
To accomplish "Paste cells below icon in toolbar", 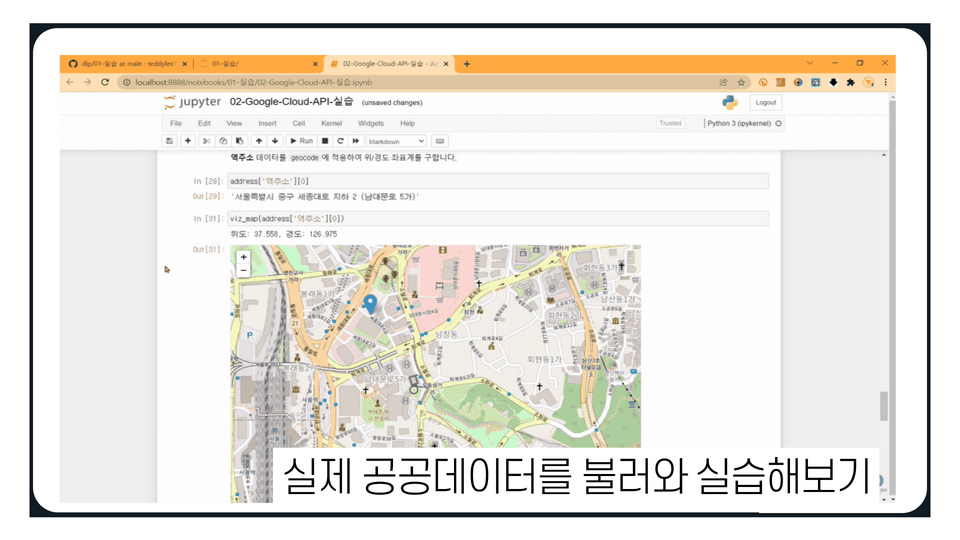I will pyautogui.click(x=240, y=141).
